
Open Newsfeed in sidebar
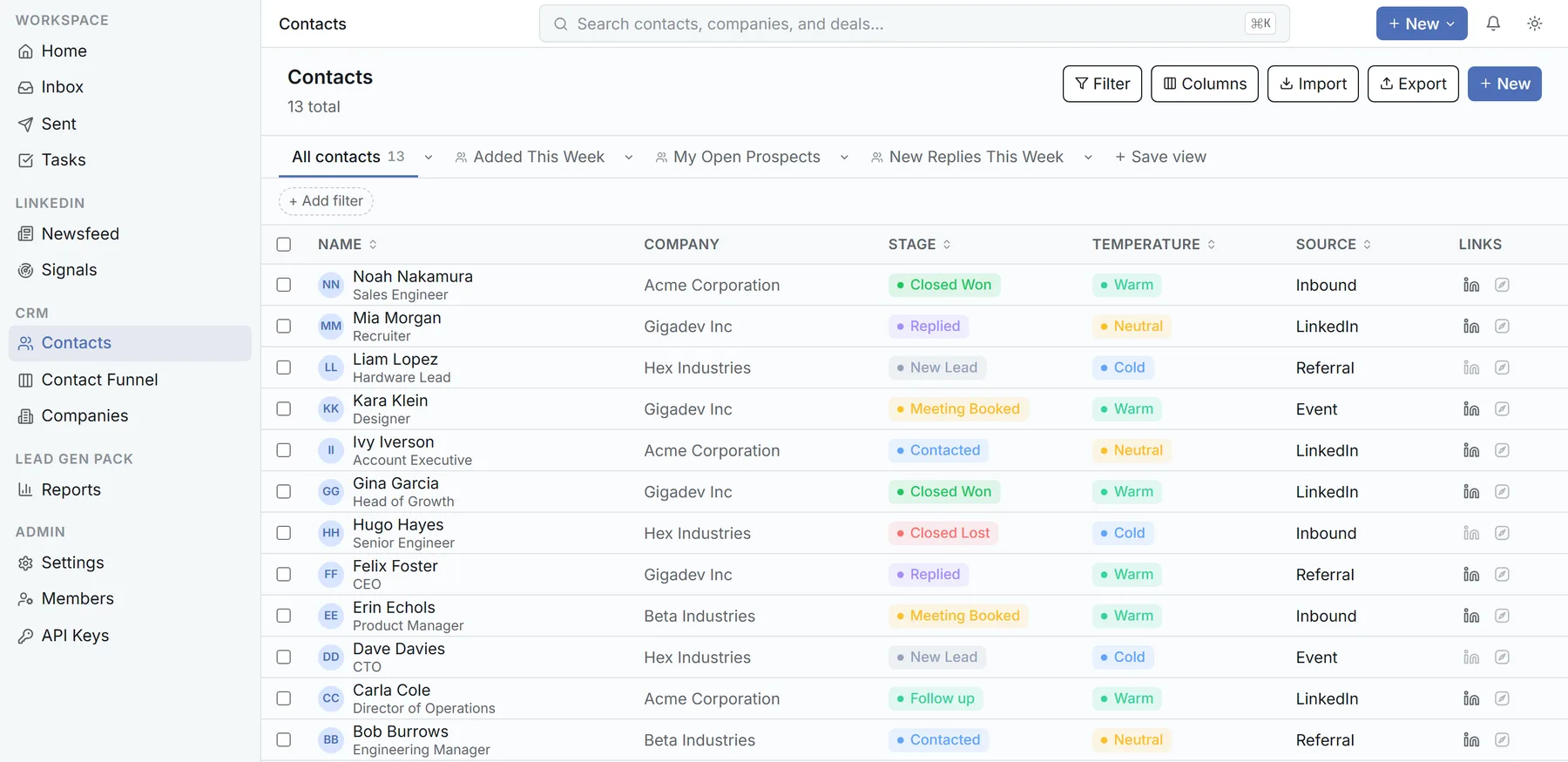[x=130, y=233]
